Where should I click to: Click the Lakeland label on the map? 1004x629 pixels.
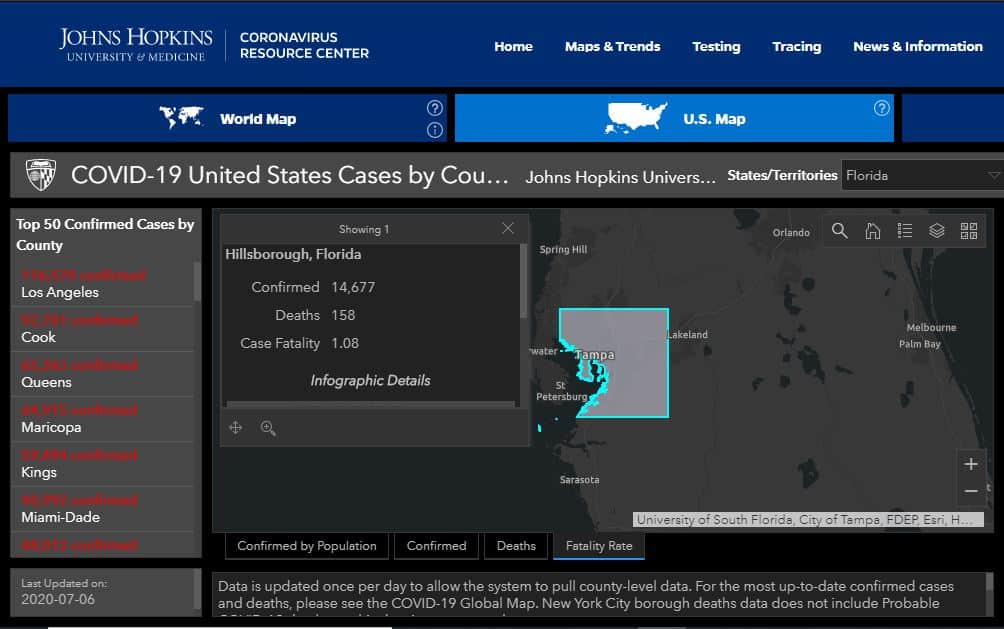click(x=688, y=334)
